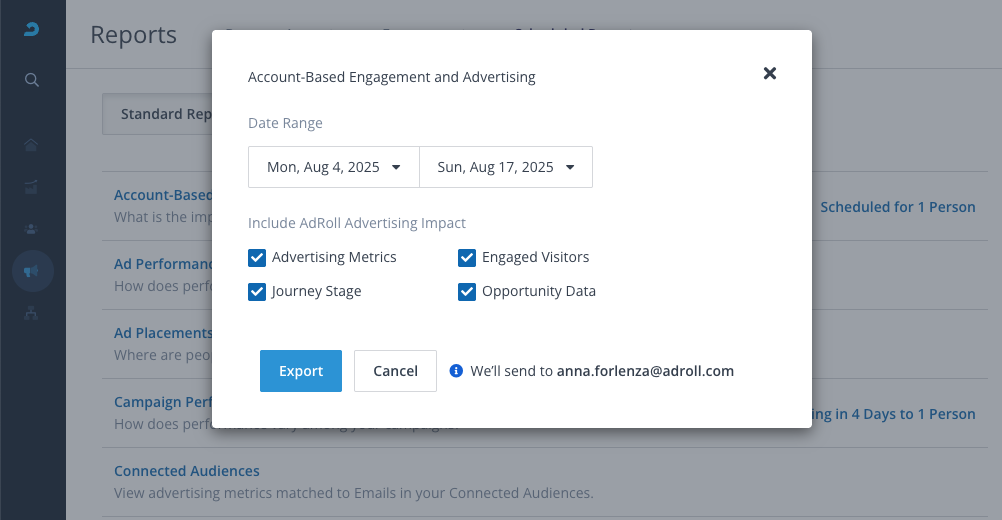Uncheck the Advertising Metrics checkbox
The image size is (1002, 520).
pyautogui.click(x=257, y=258)
